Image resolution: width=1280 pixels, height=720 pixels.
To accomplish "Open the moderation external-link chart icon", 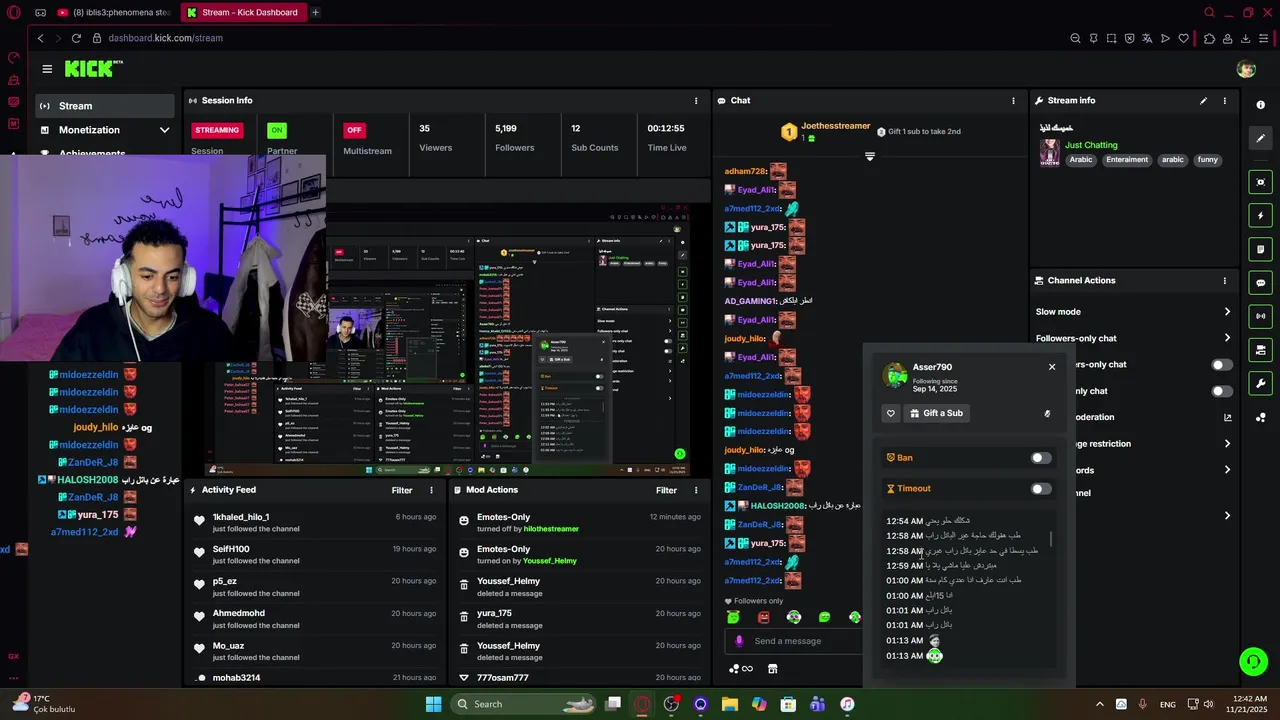I will click(x=1227, y=418).
